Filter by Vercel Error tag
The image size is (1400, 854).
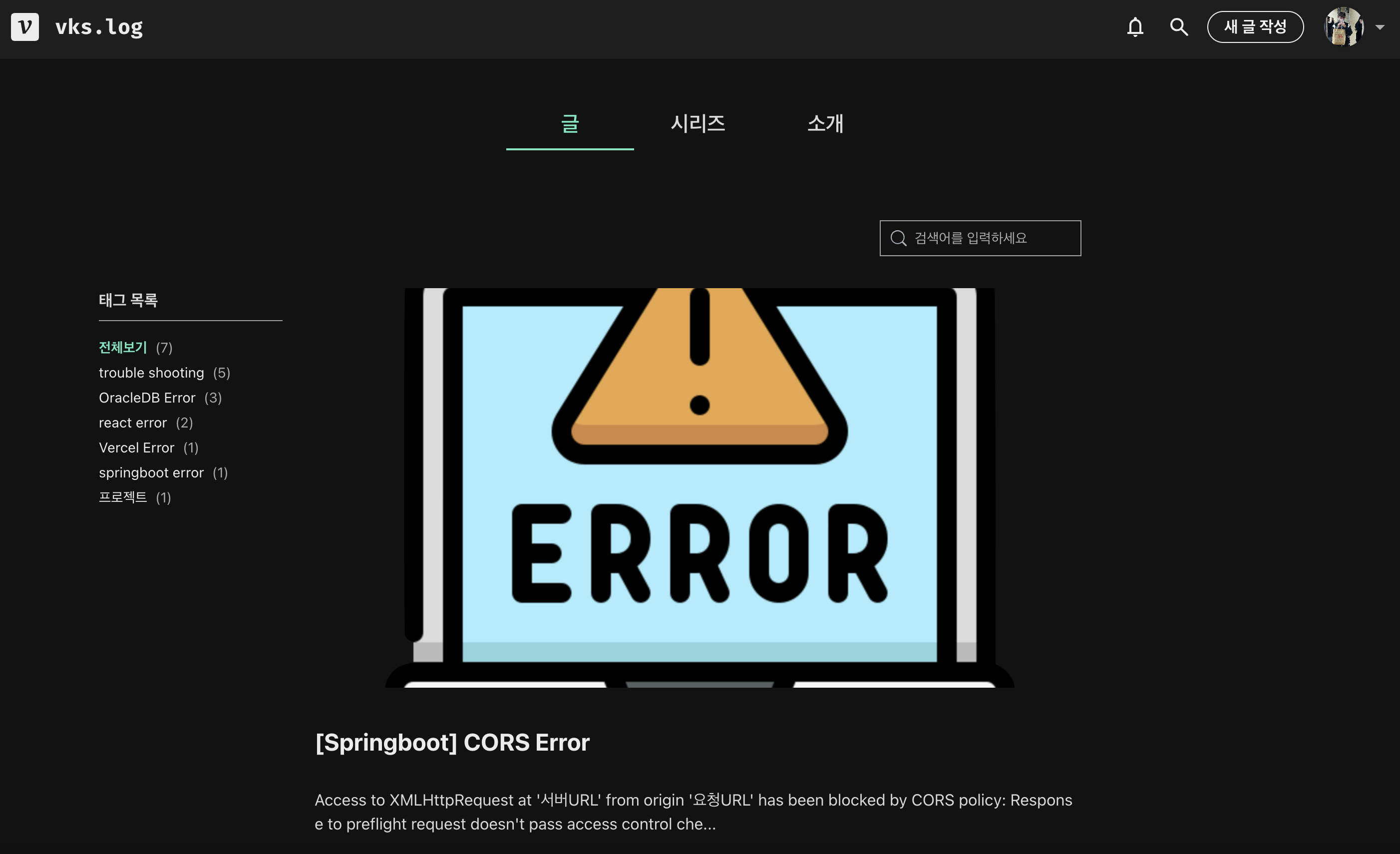pos(136,448)
